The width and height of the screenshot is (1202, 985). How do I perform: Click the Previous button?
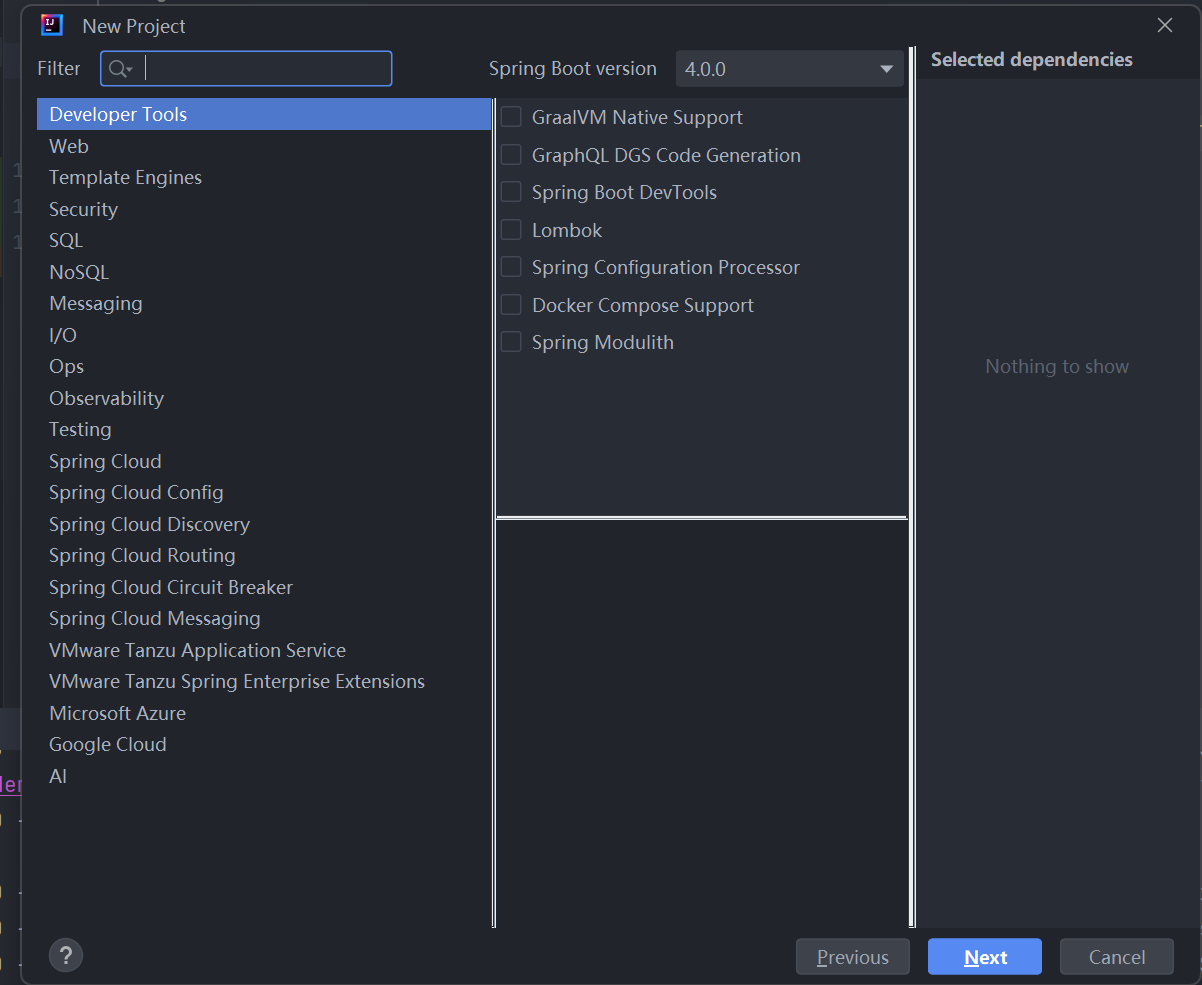[853, 957]
